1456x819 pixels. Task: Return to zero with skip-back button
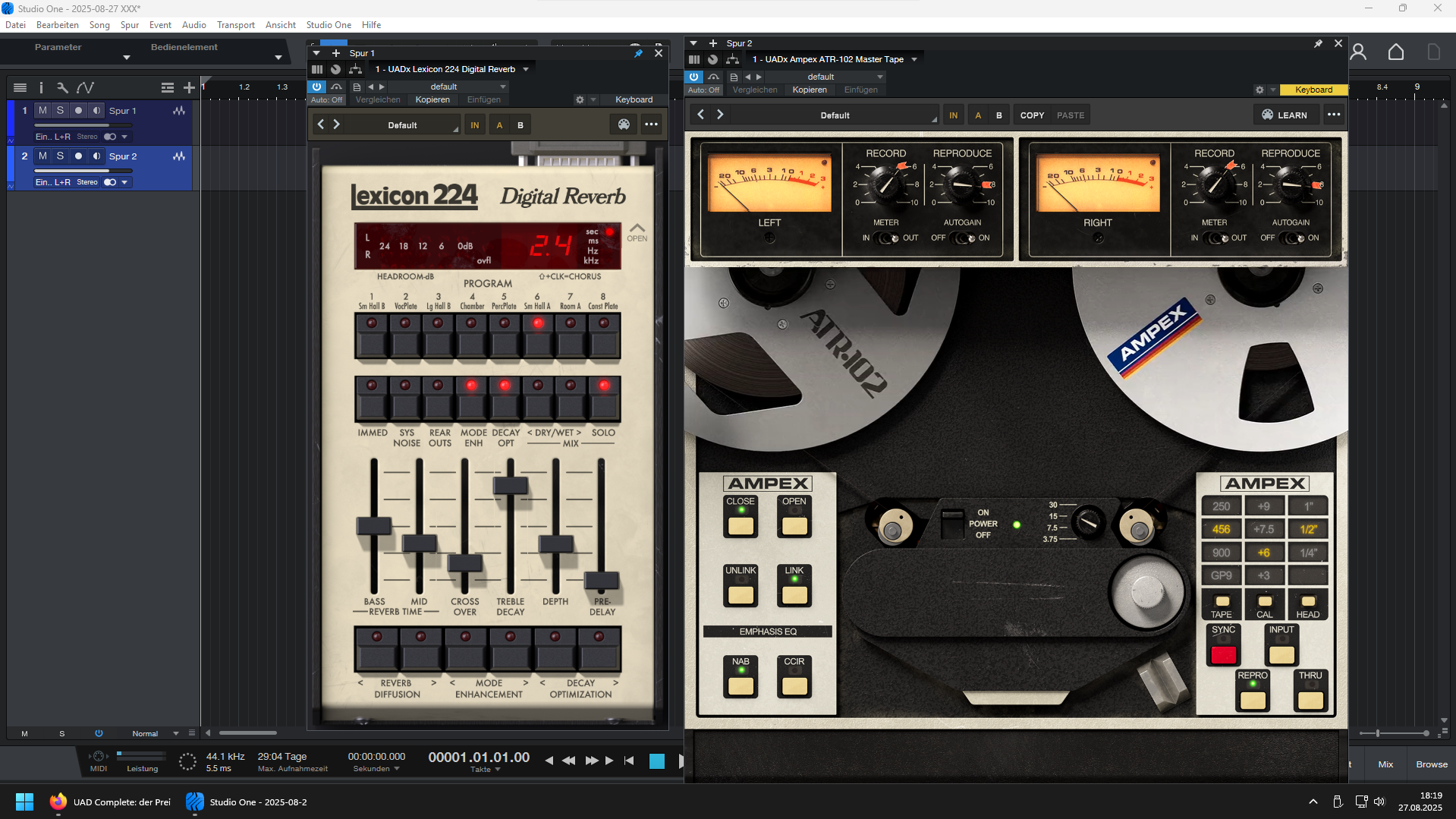(x=629, y=761)
